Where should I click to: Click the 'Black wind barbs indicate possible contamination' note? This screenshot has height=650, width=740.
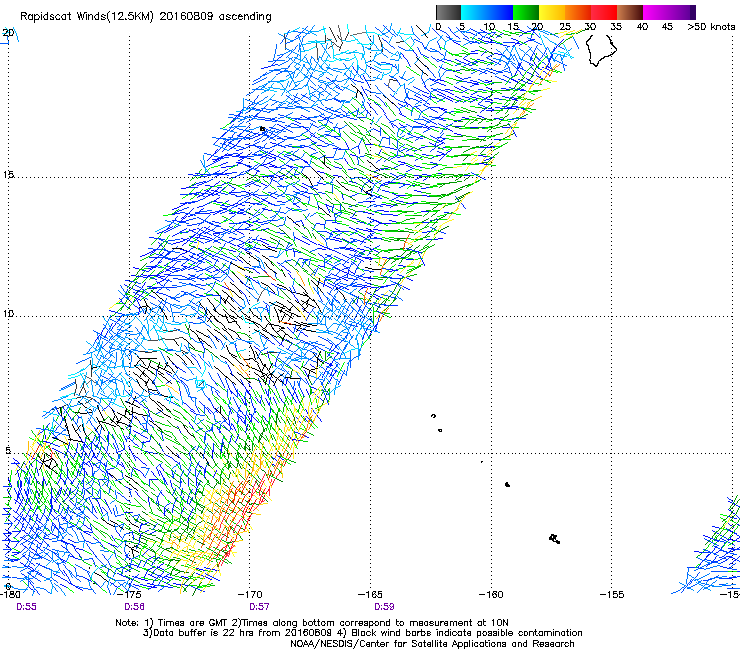(x=462, y=633)
